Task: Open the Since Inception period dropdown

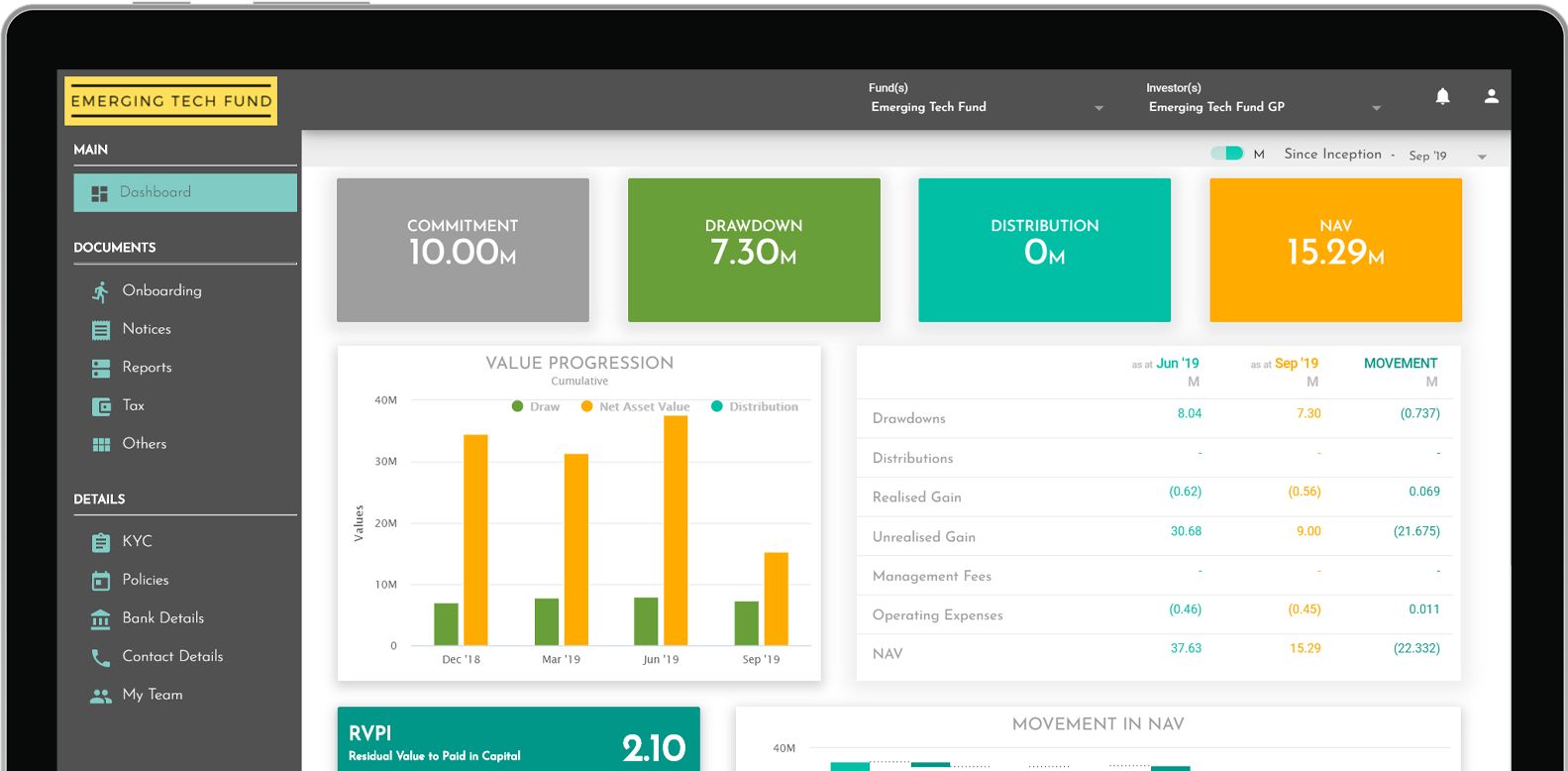Action: [1482, 157]
